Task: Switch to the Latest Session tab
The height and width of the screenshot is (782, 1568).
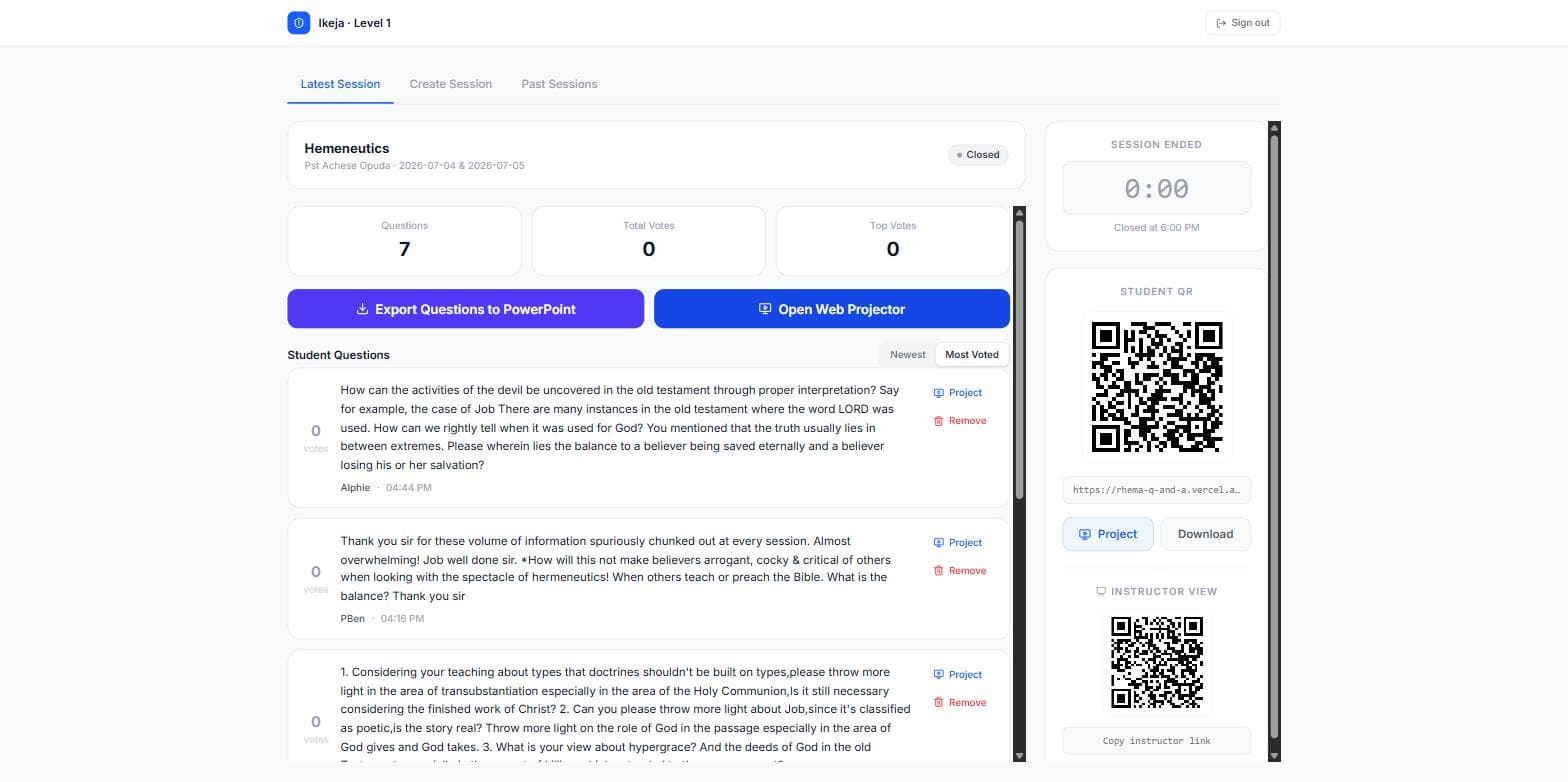Action: tap(340, 84)
